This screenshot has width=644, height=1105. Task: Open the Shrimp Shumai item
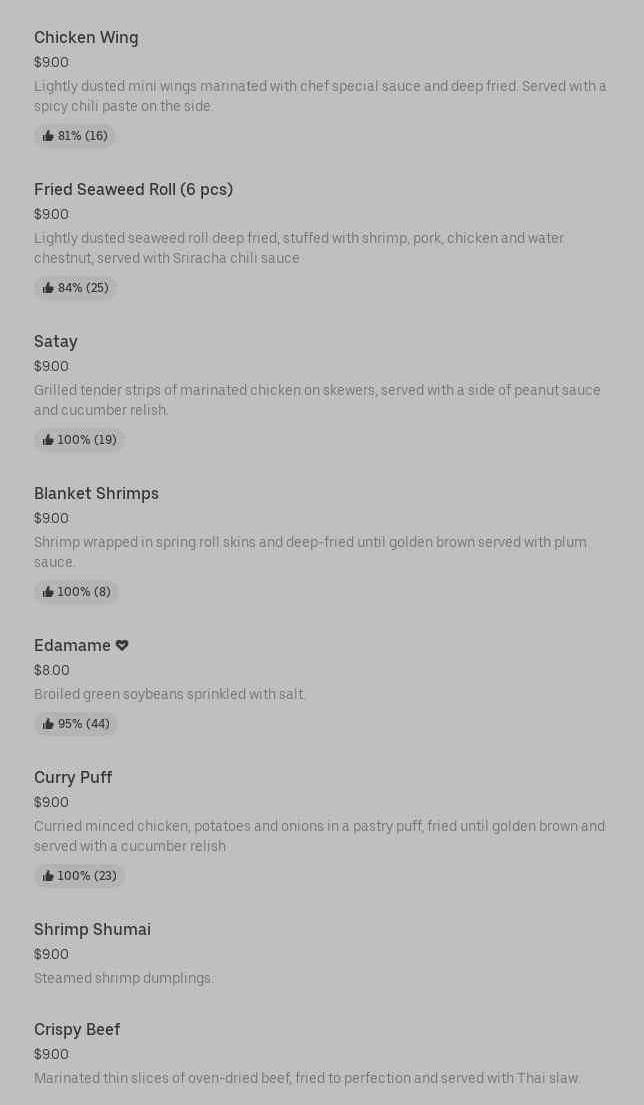click(x=92, y=930)
